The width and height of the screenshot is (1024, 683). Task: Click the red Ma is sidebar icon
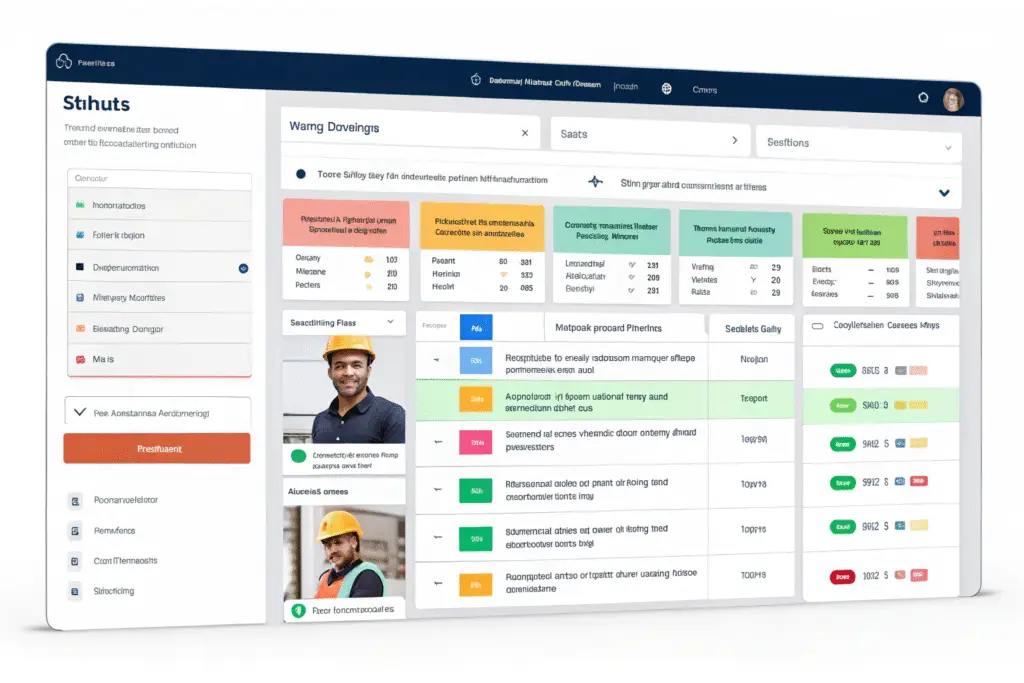[80, 358]
